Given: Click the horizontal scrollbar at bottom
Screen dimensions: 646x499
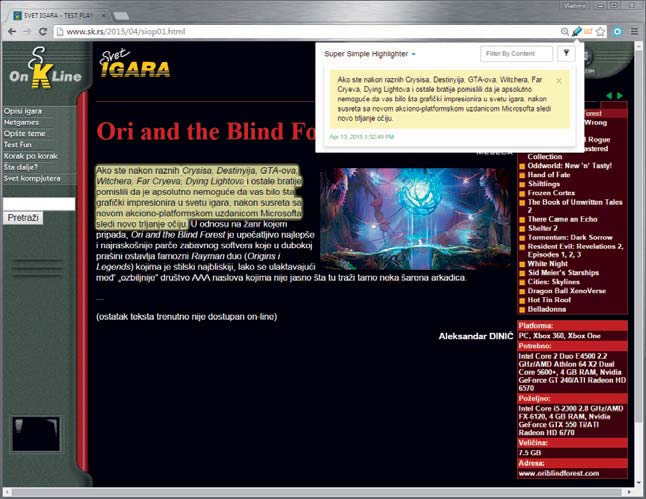Looking at the screenshot, I should click(x=316, y=492).
